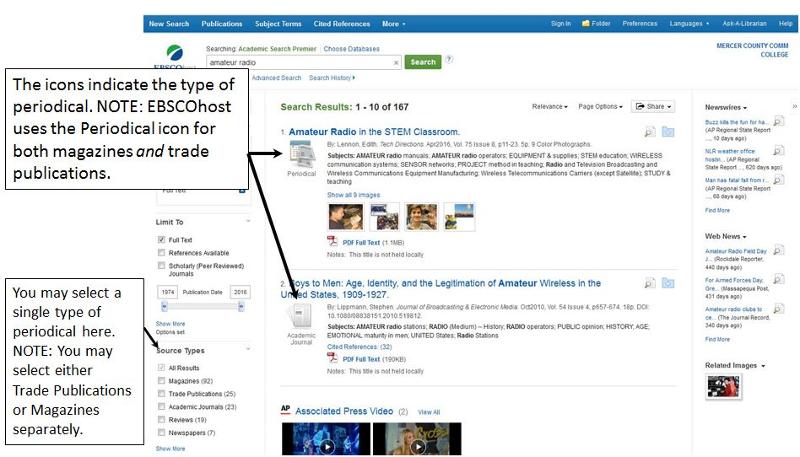Collapse the Limit To section

click(248, 221)
